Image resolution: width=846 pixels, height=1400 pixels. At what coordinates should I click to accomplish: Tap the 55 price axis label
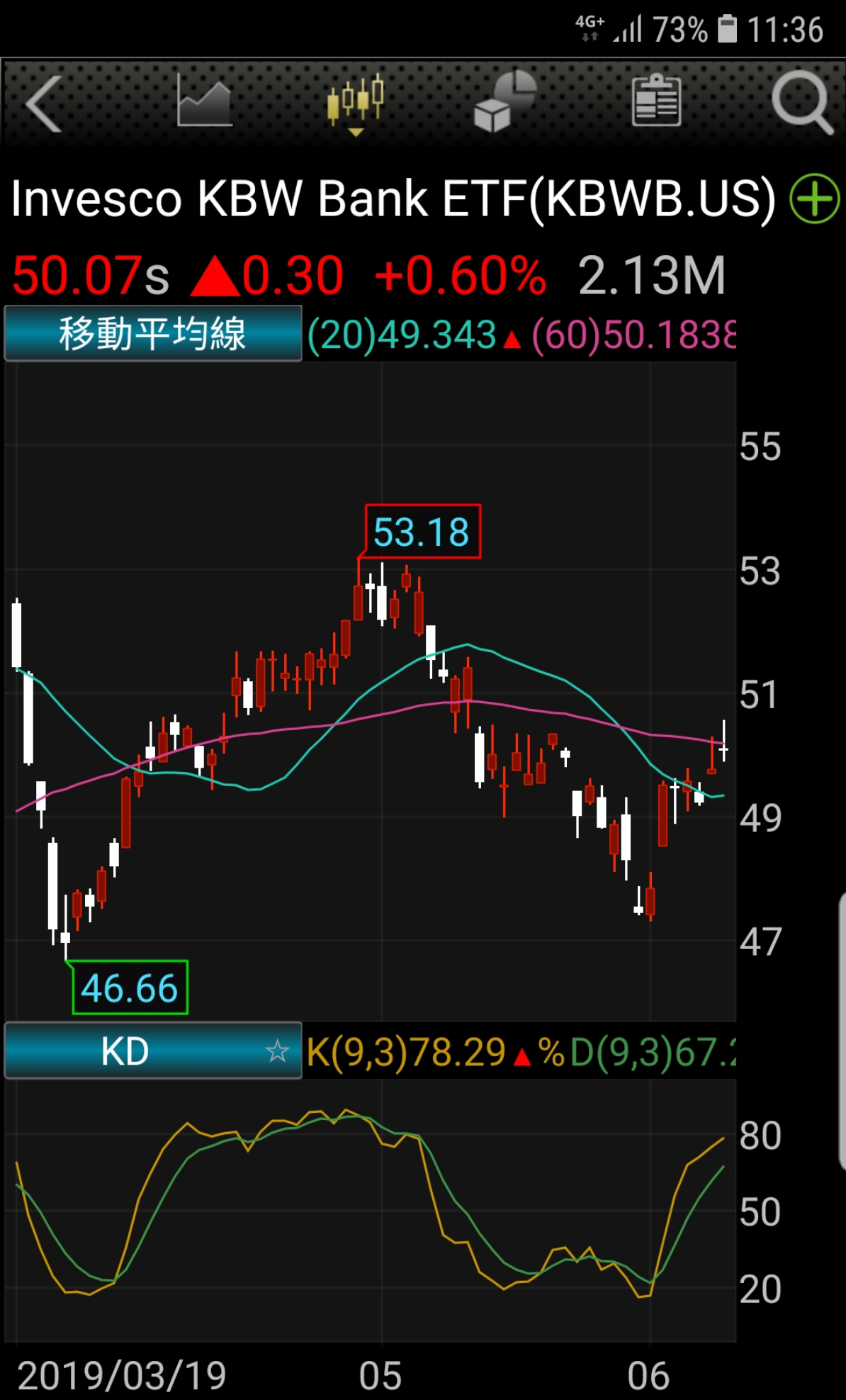click(760, 447)
